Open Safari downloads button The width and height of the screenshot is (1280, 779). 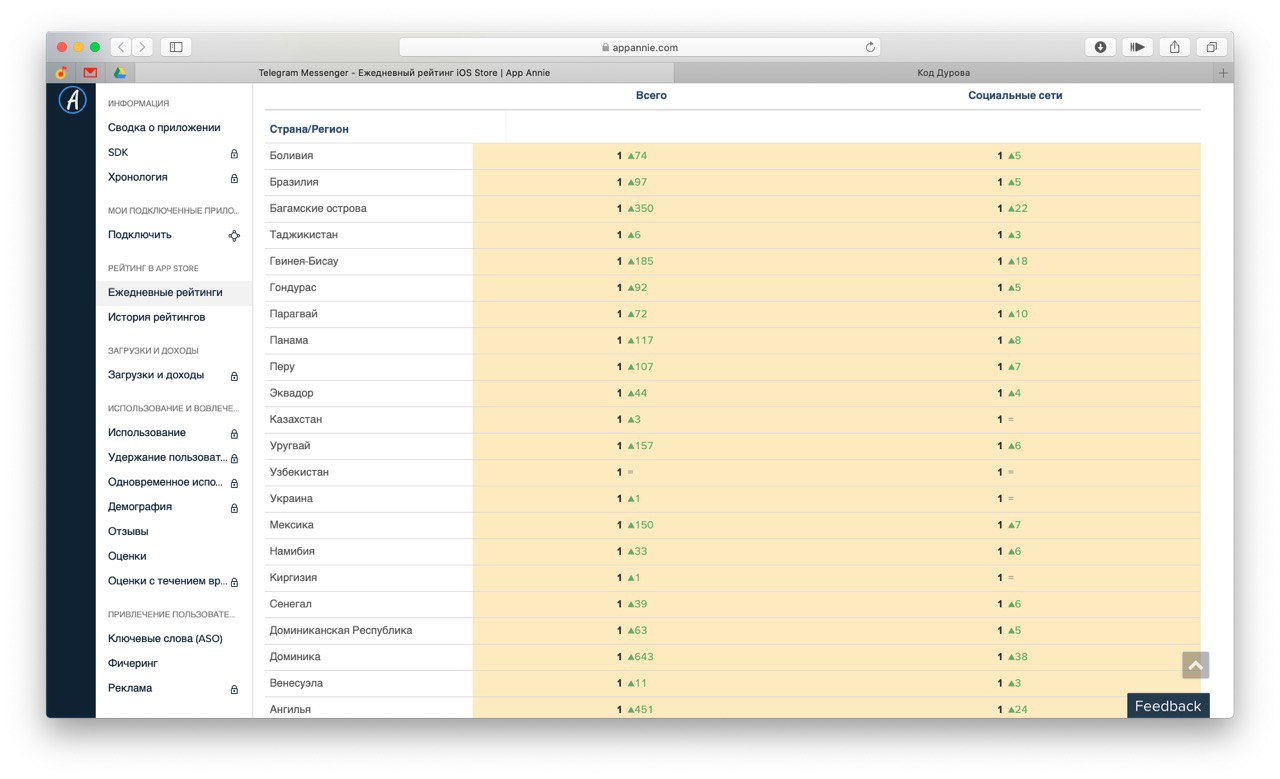(1100, 47)
